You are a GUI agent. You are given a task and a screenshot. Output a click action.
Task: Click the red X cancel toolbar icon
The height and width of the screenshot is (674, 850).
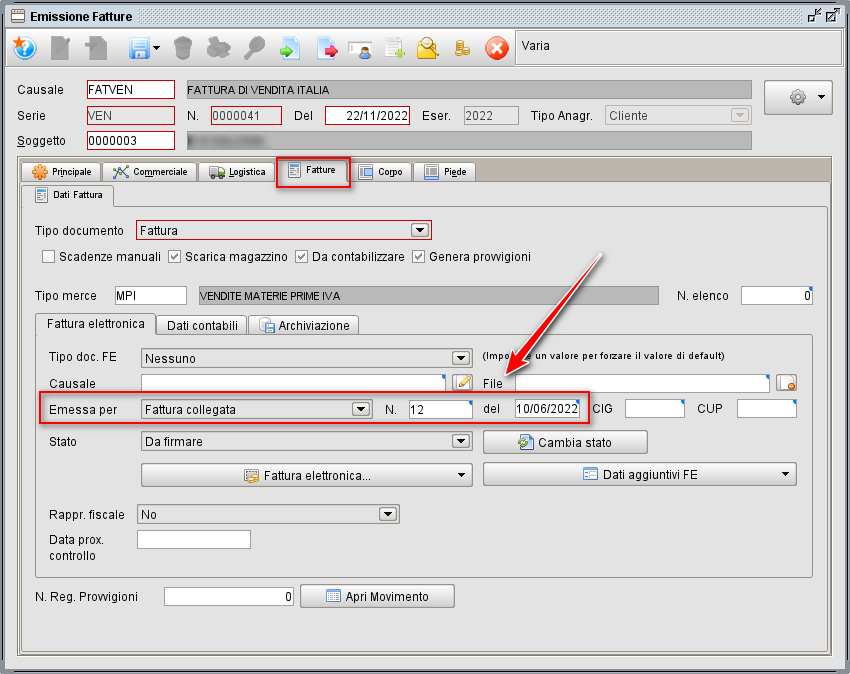[496, 48]
